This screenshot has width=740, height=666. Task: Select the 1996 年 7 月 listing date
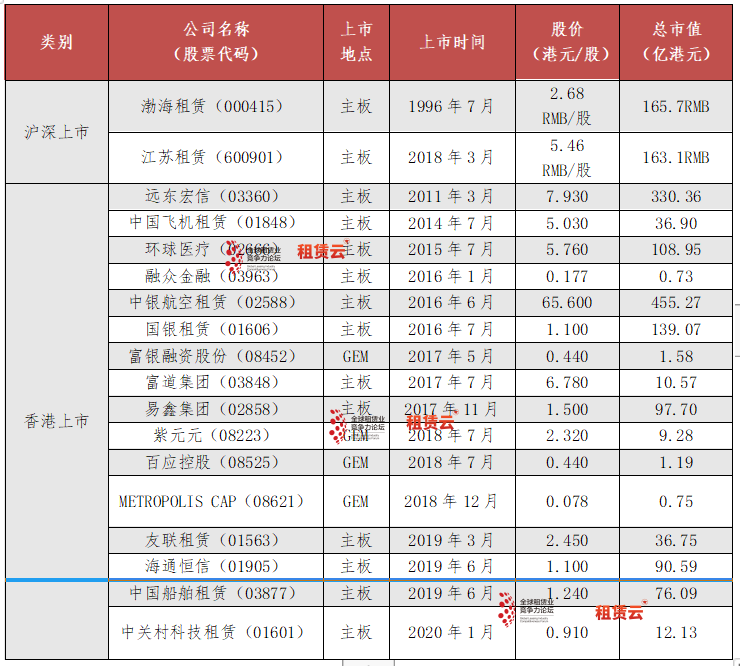452,106
